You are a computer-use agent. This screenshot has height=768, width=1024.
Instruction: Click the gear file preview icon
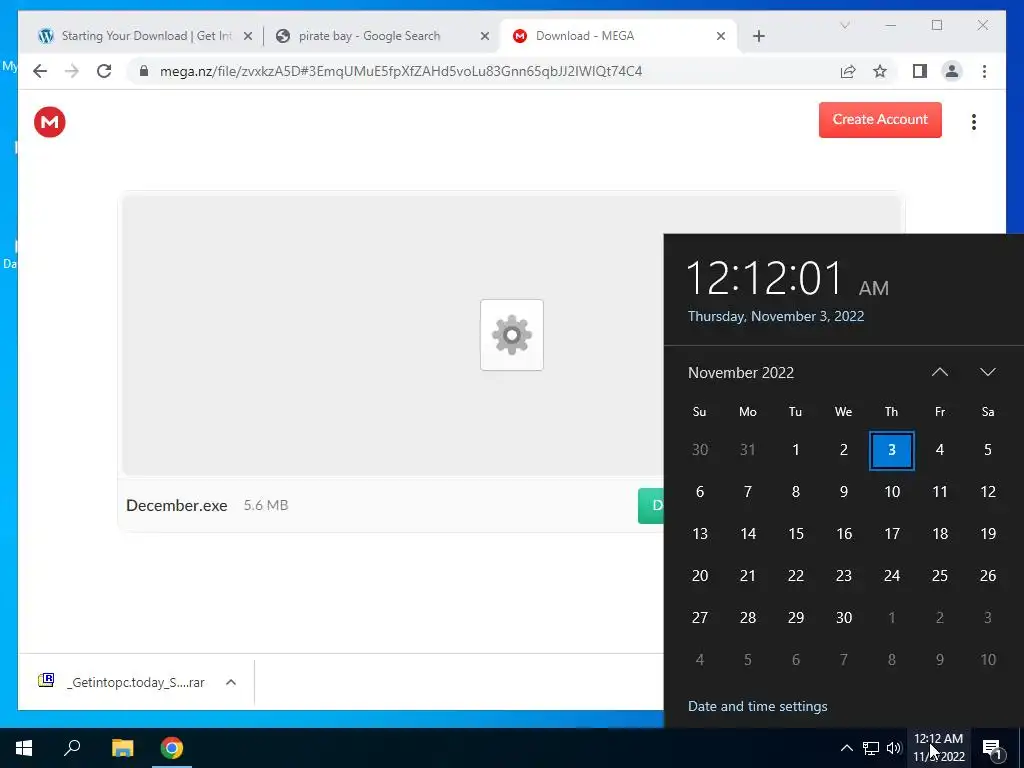tap(511, 335)
